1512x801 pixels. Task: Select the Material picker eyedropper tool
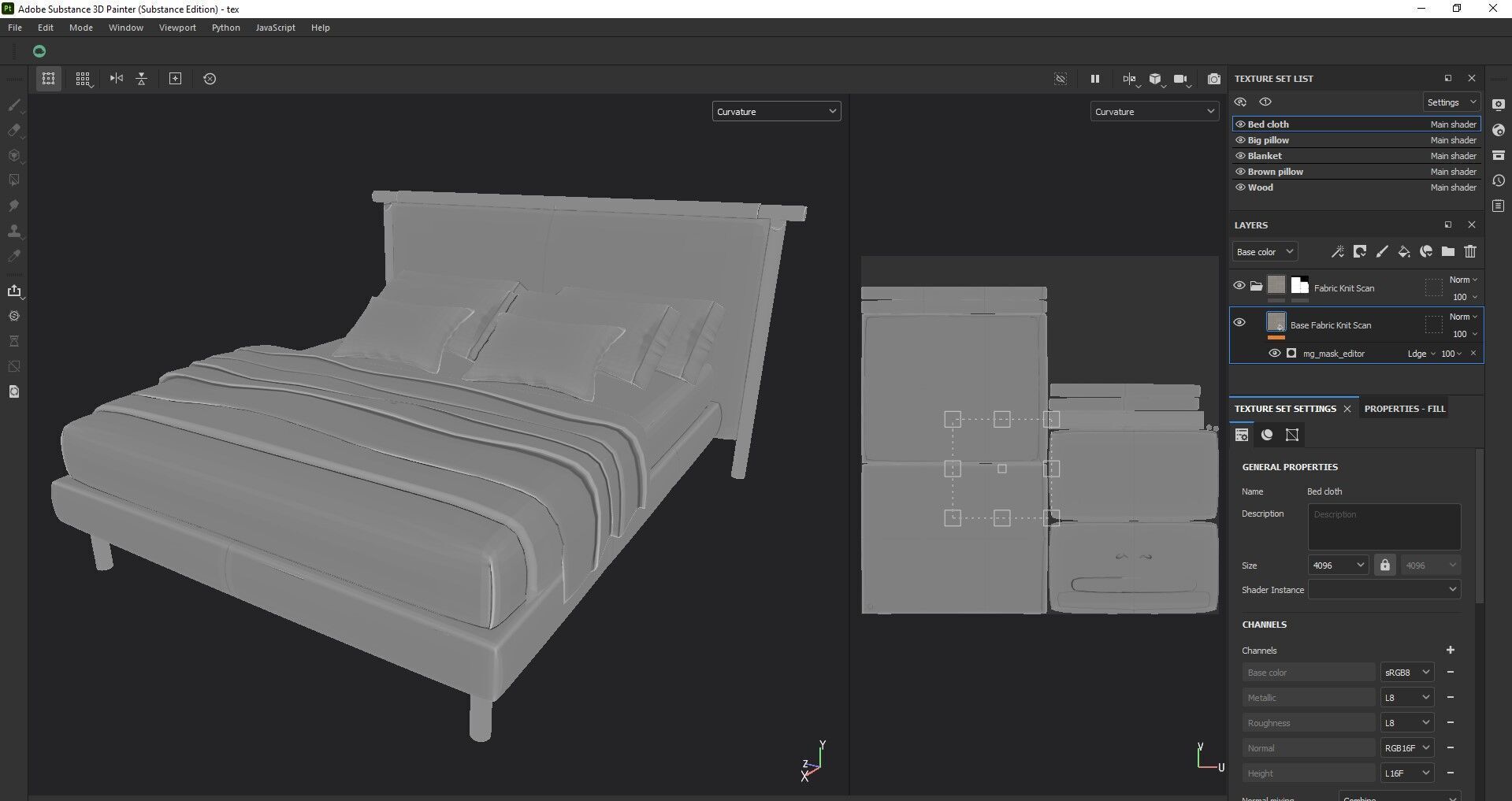pos(13,256)
